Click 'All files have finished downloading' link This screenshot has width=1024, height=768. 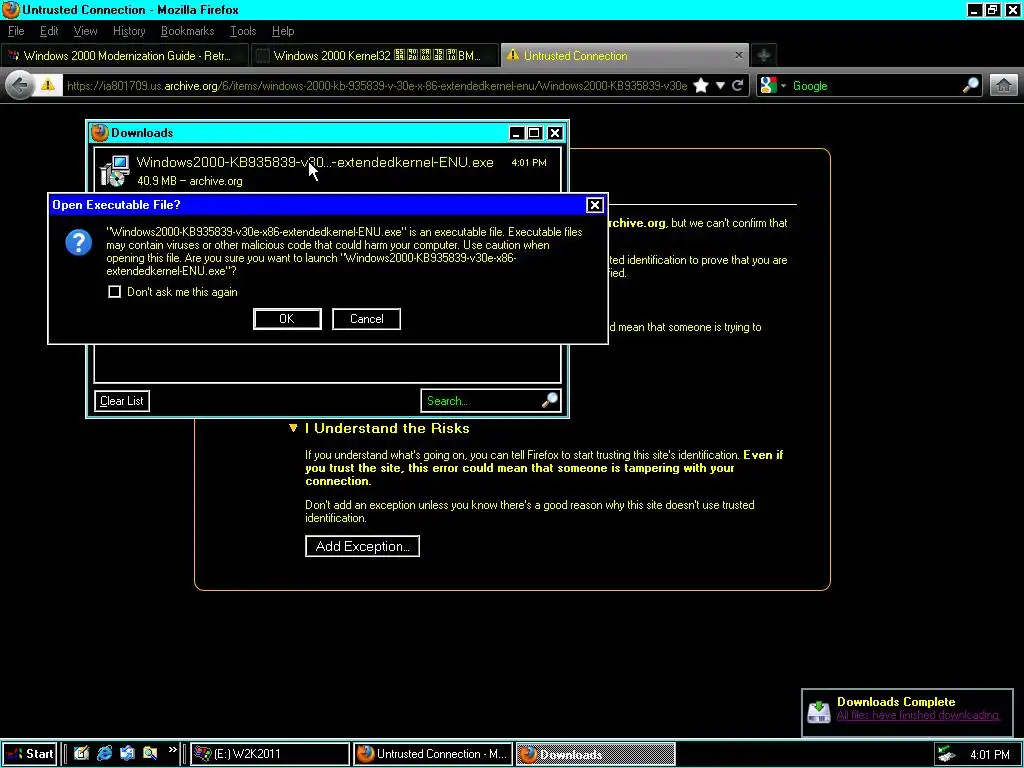(x=918, y=715)
